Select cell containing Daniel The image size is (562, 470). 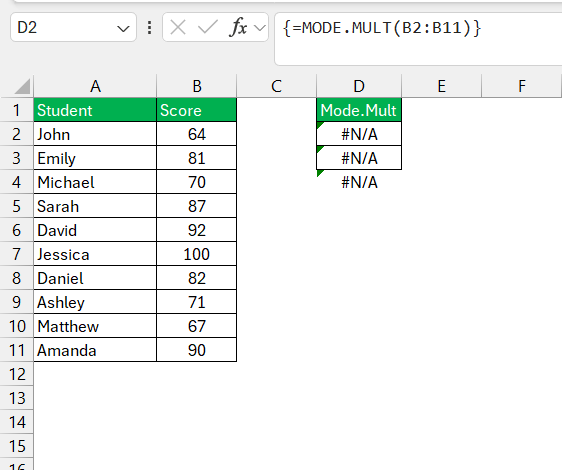95,278
